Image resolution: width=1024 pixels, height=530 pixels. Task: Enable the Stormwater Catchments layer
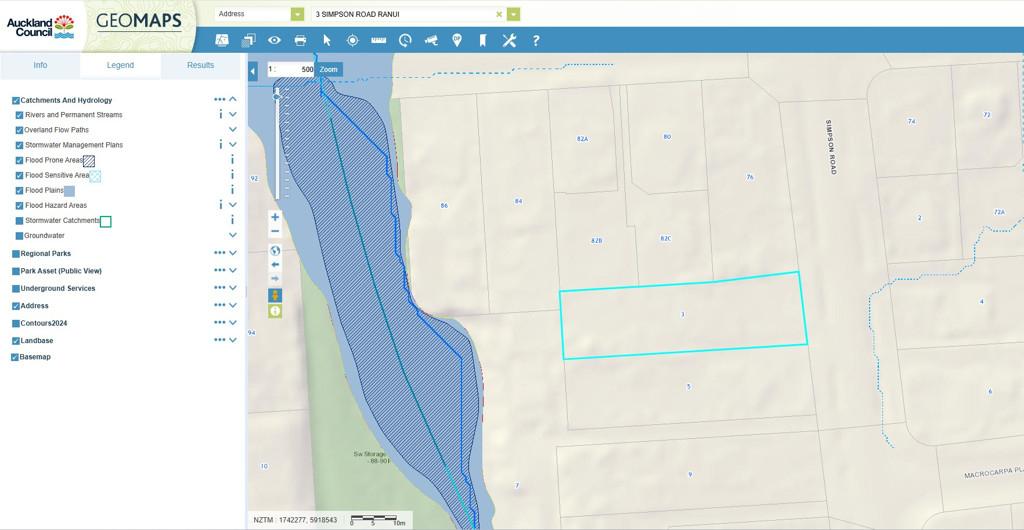pos(19,221)
